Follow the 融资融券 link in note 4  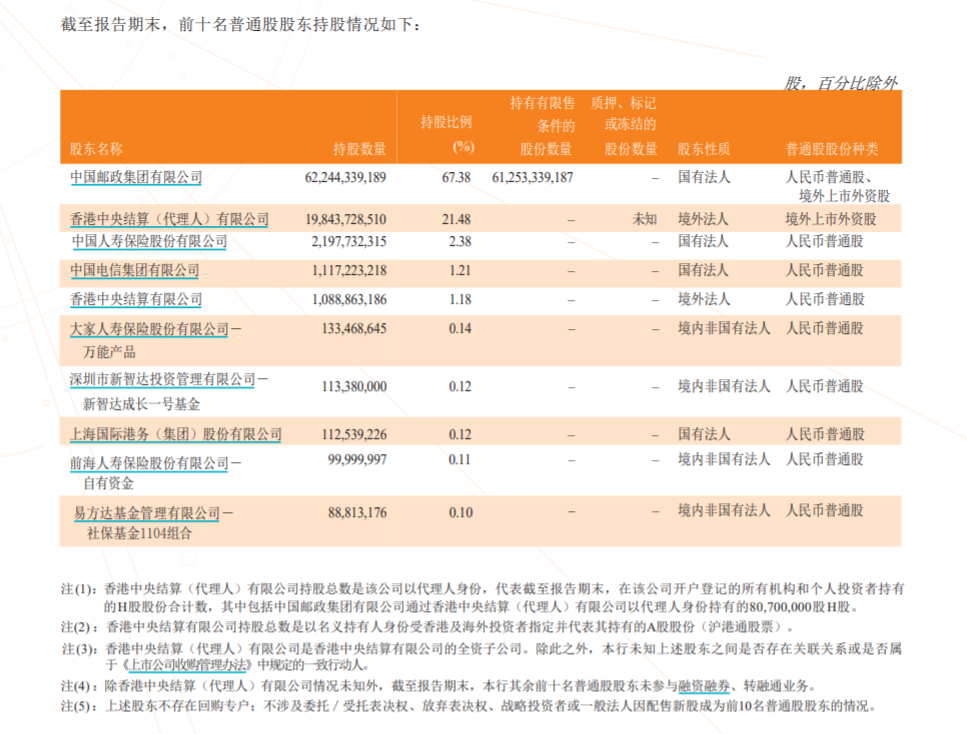[x=704, y=686]
